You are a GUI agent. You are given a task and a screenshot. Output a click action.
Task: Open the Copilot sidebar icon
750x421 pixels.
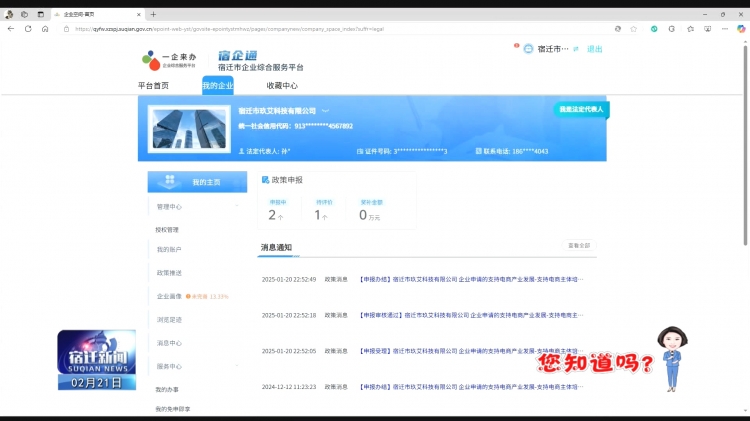[x=741, y=29]
